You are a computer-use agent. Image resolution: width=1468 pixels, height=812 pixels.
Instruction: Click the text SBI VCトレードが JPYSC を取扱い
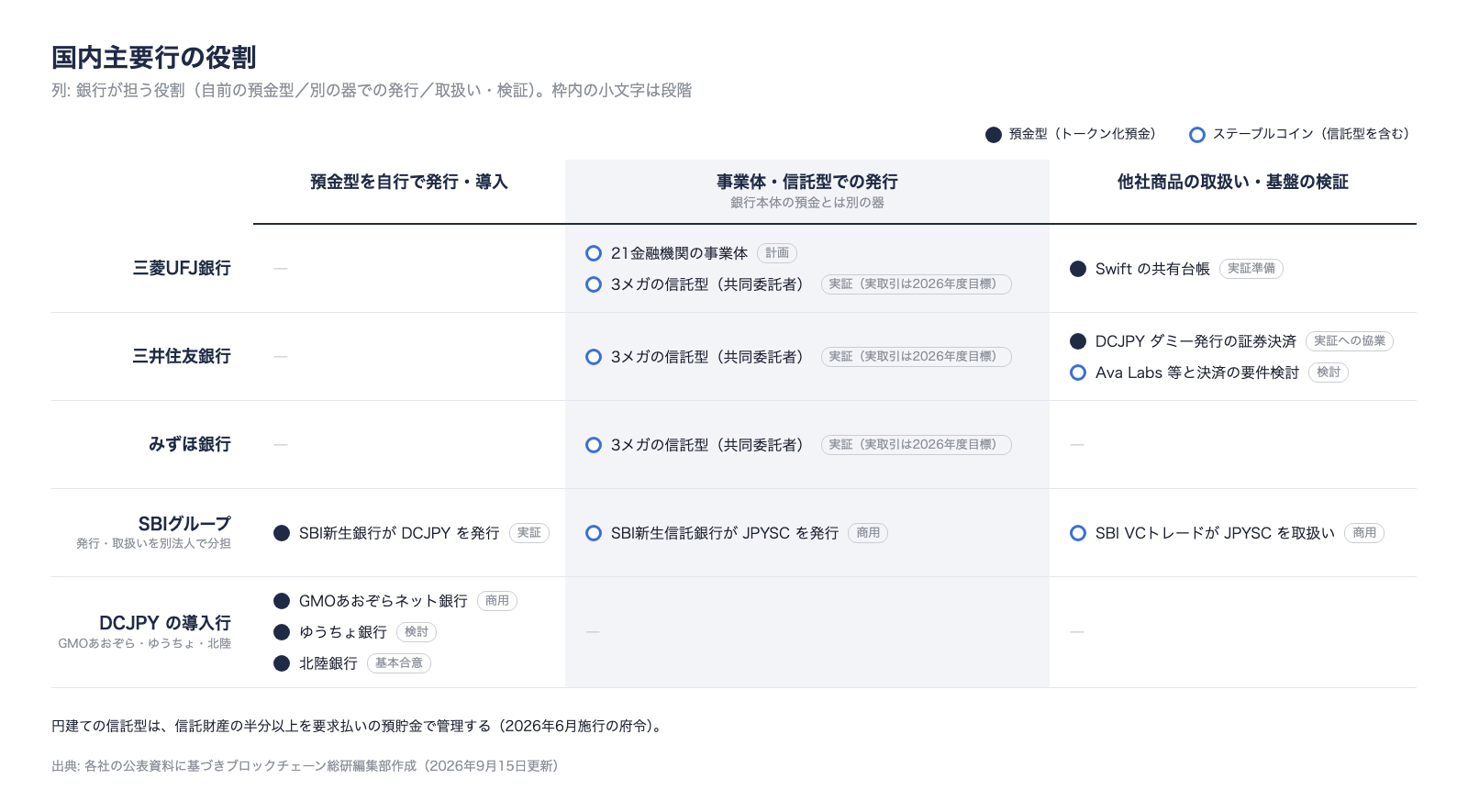(x=1215, y=533)
